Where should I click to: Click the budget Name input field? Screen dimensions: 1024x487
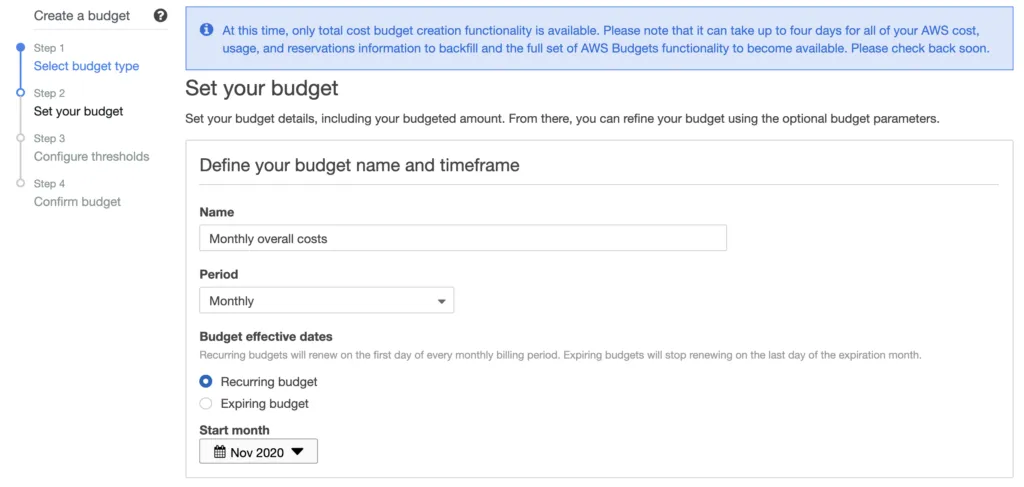pyautogui.click(x=462, y=239)
